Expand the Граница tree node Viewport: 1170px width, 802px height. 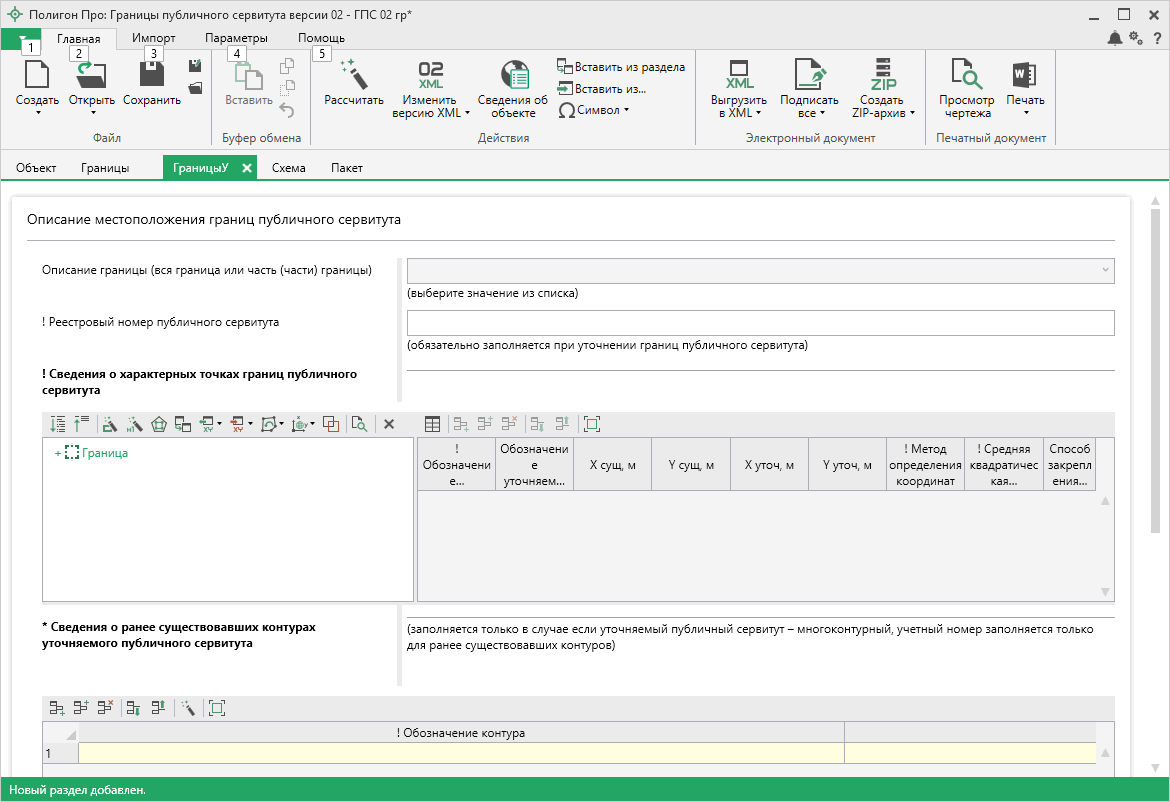pos(58,453)
